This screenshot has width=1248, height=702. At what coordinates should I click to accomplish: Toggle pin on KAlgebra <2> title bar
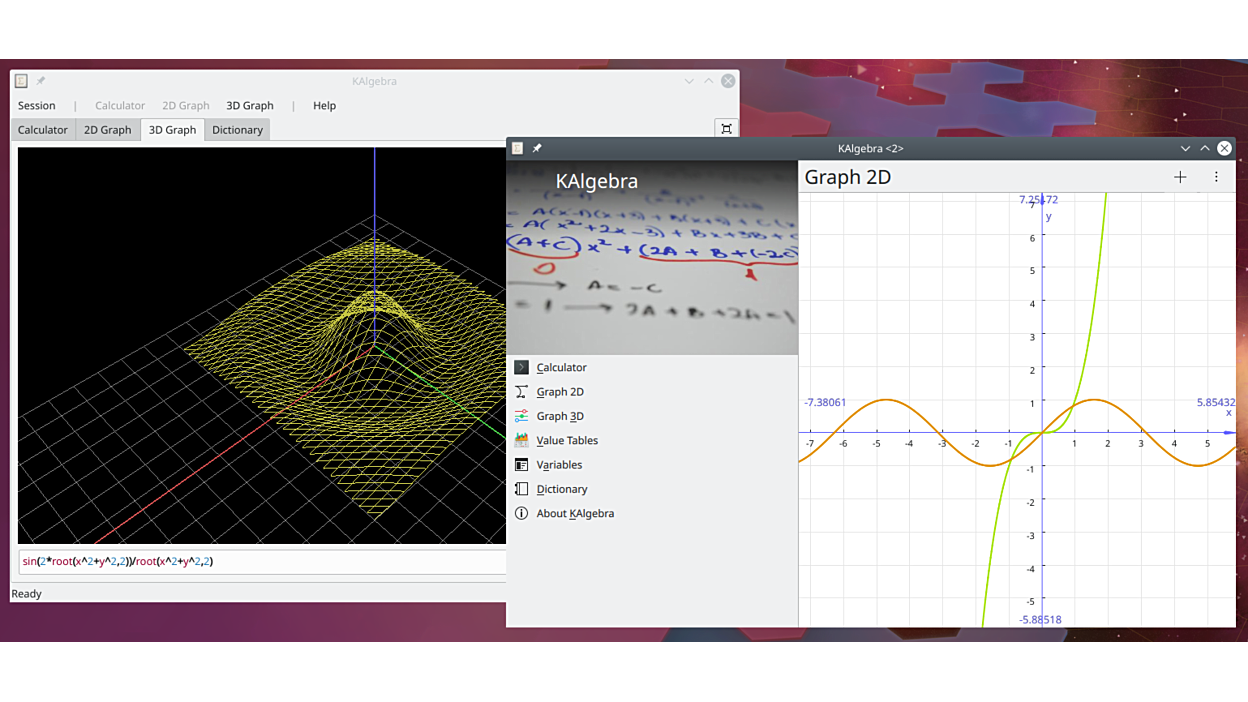[537, 148]
